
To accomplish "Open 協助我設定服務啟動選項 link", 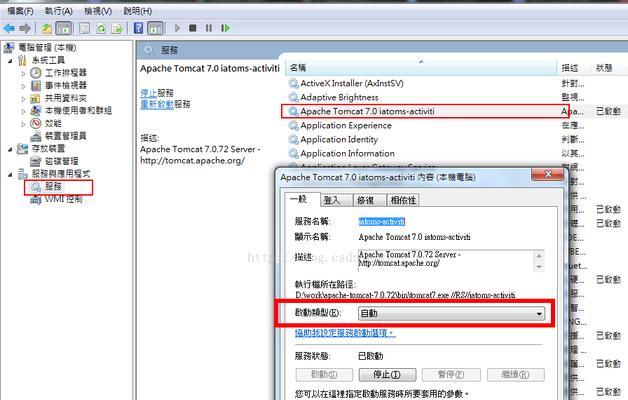I will pos(345,333).
